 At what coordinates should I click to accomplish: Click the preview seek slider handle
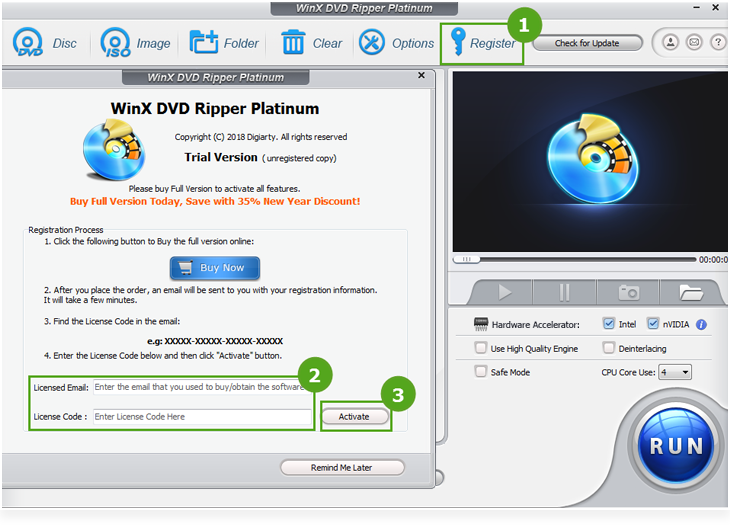coord(466,259)
